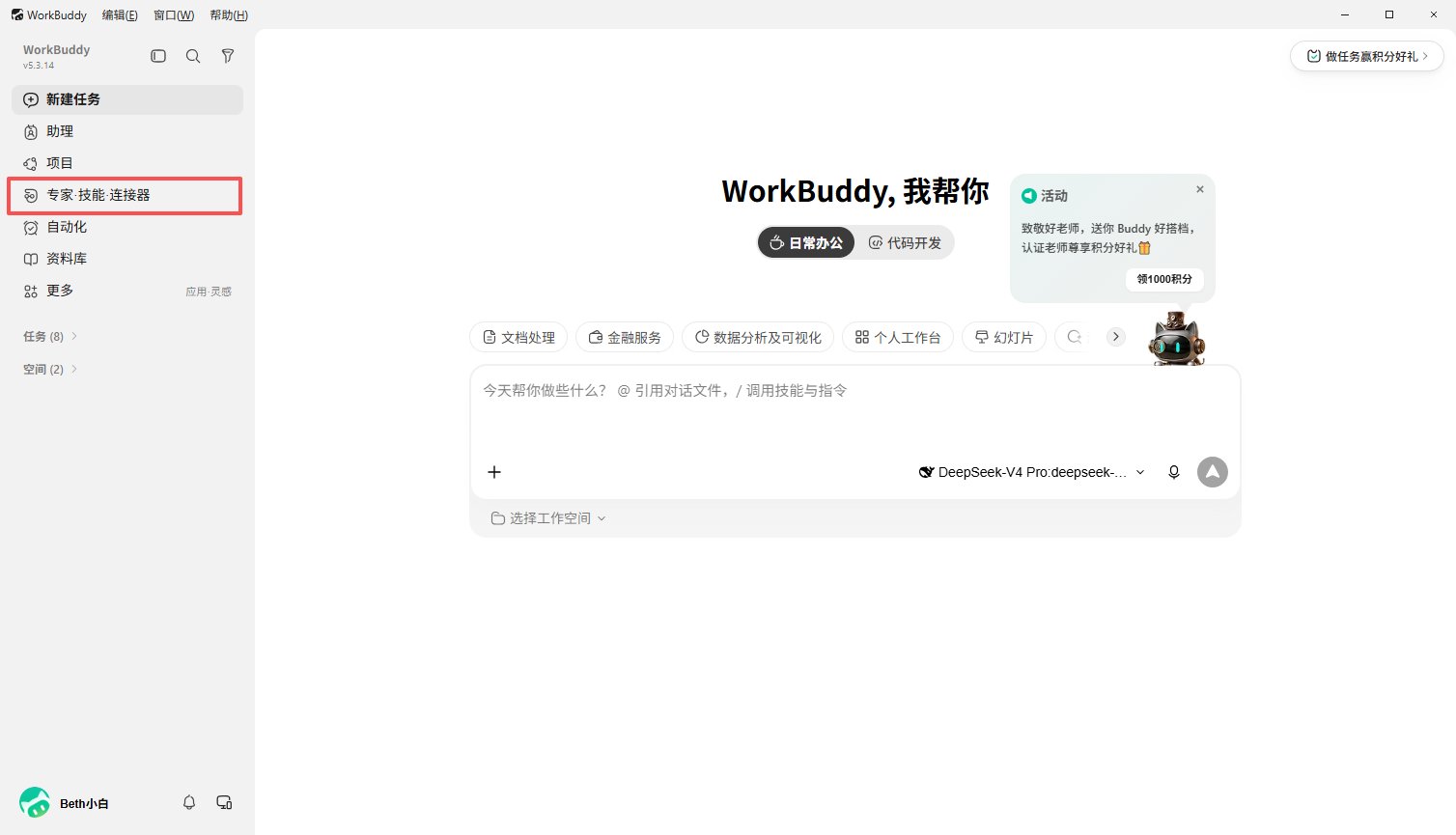
Task: Start voice input with microphone icon
Action: click(1174, 472)
